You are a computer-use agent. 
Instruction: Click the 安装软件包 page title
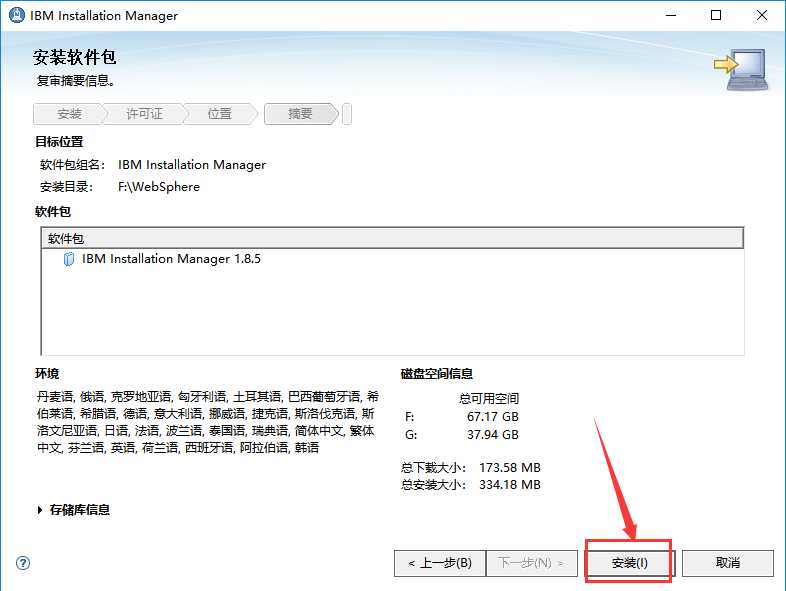coord(75,57)
